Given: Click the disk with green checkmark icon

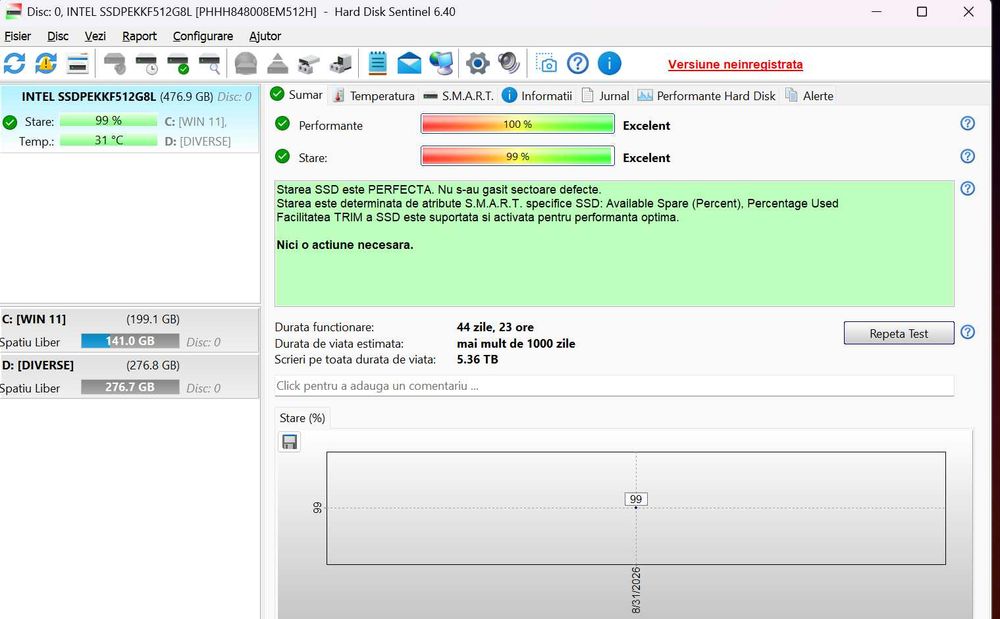Looking at the screenshot, I should pos(178,64).
